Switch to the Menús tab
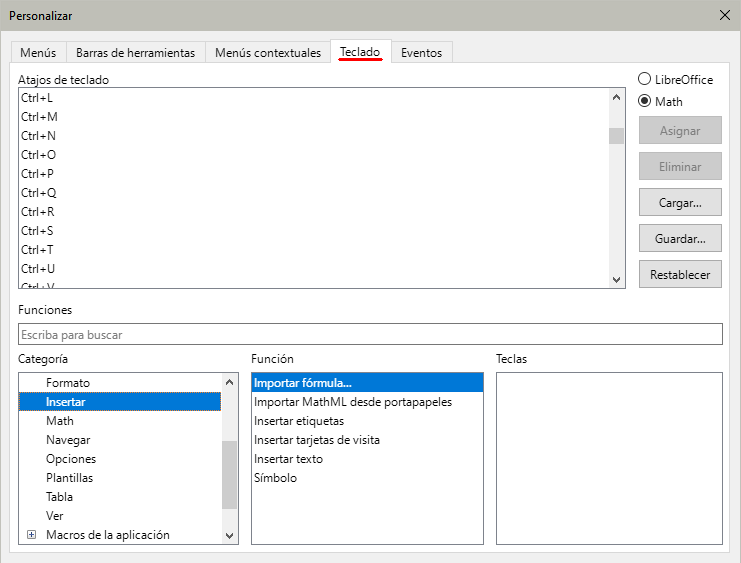Screen dimensions: 741x563 point(38,53)
